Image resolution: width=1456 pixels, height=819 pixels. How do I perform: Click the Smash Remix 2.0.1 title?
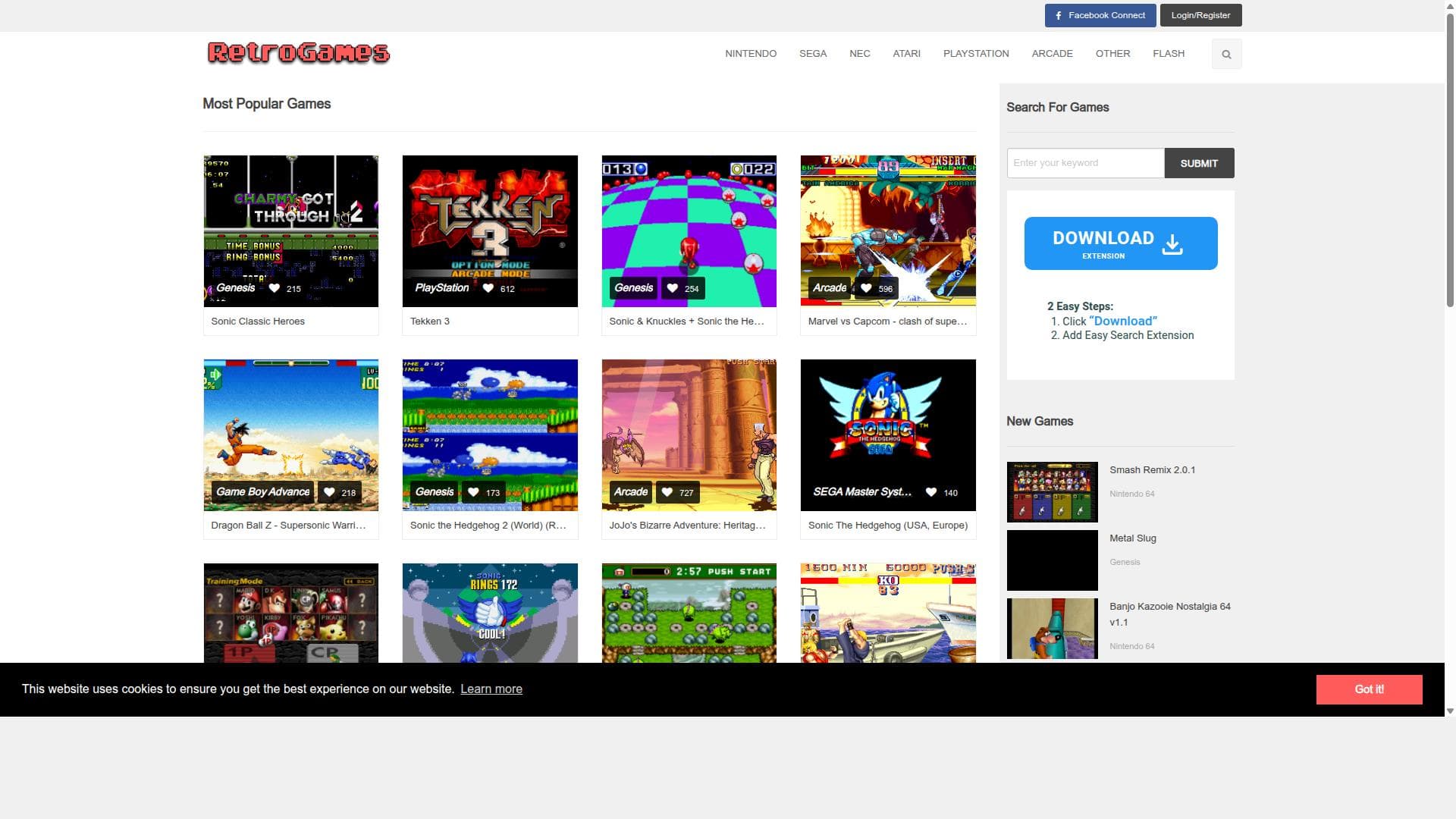point(1152,470)
